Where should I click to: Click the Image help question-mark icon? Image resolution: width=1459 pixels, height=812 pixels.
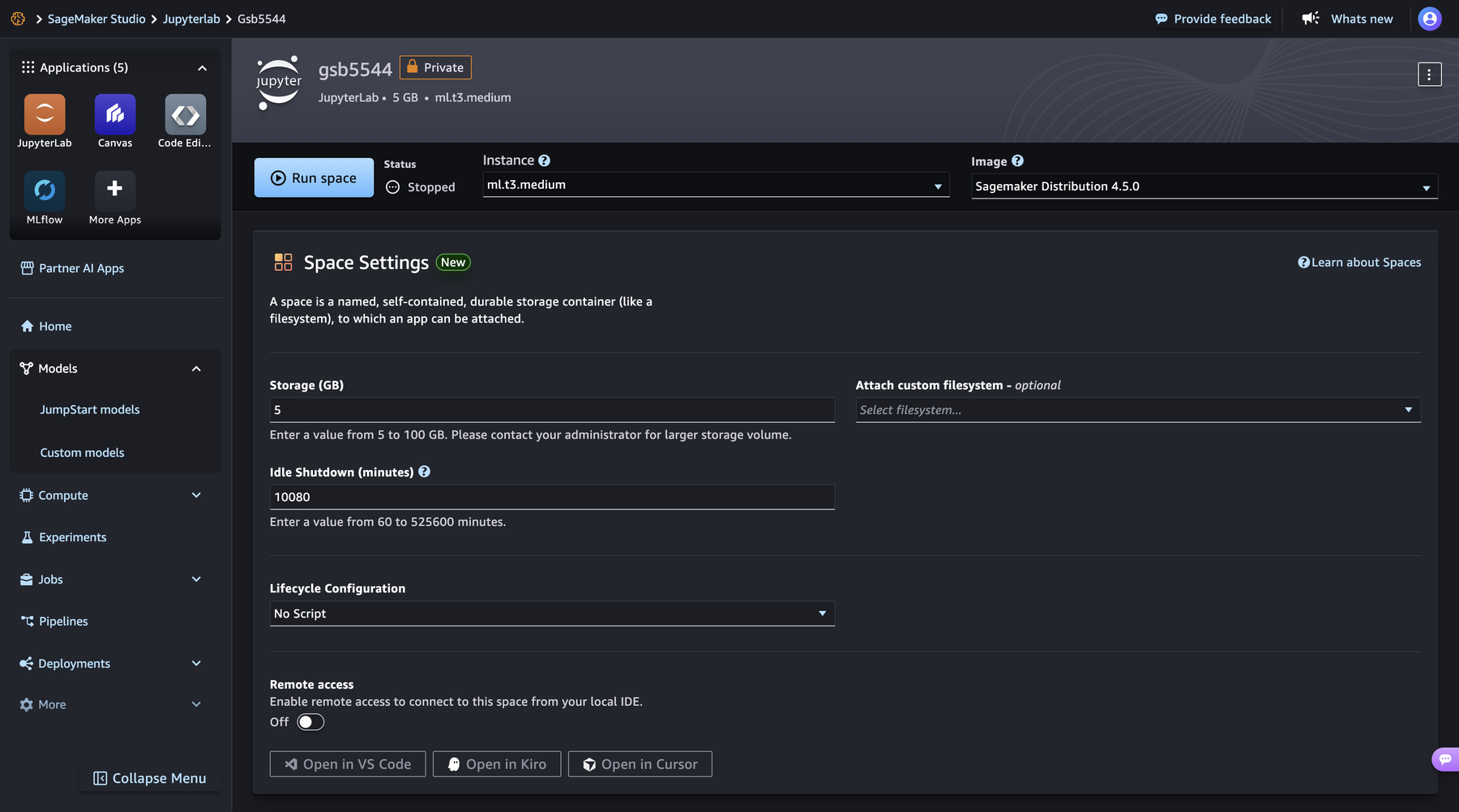pos(1017,160)
